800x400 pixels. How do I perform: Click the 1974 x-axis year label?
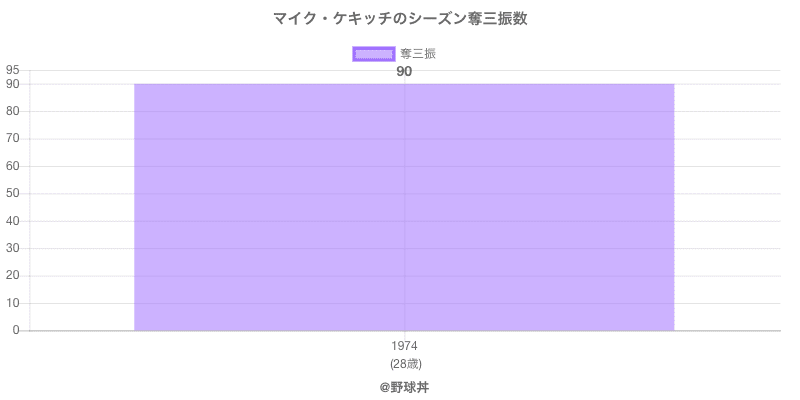click(404, 346)
